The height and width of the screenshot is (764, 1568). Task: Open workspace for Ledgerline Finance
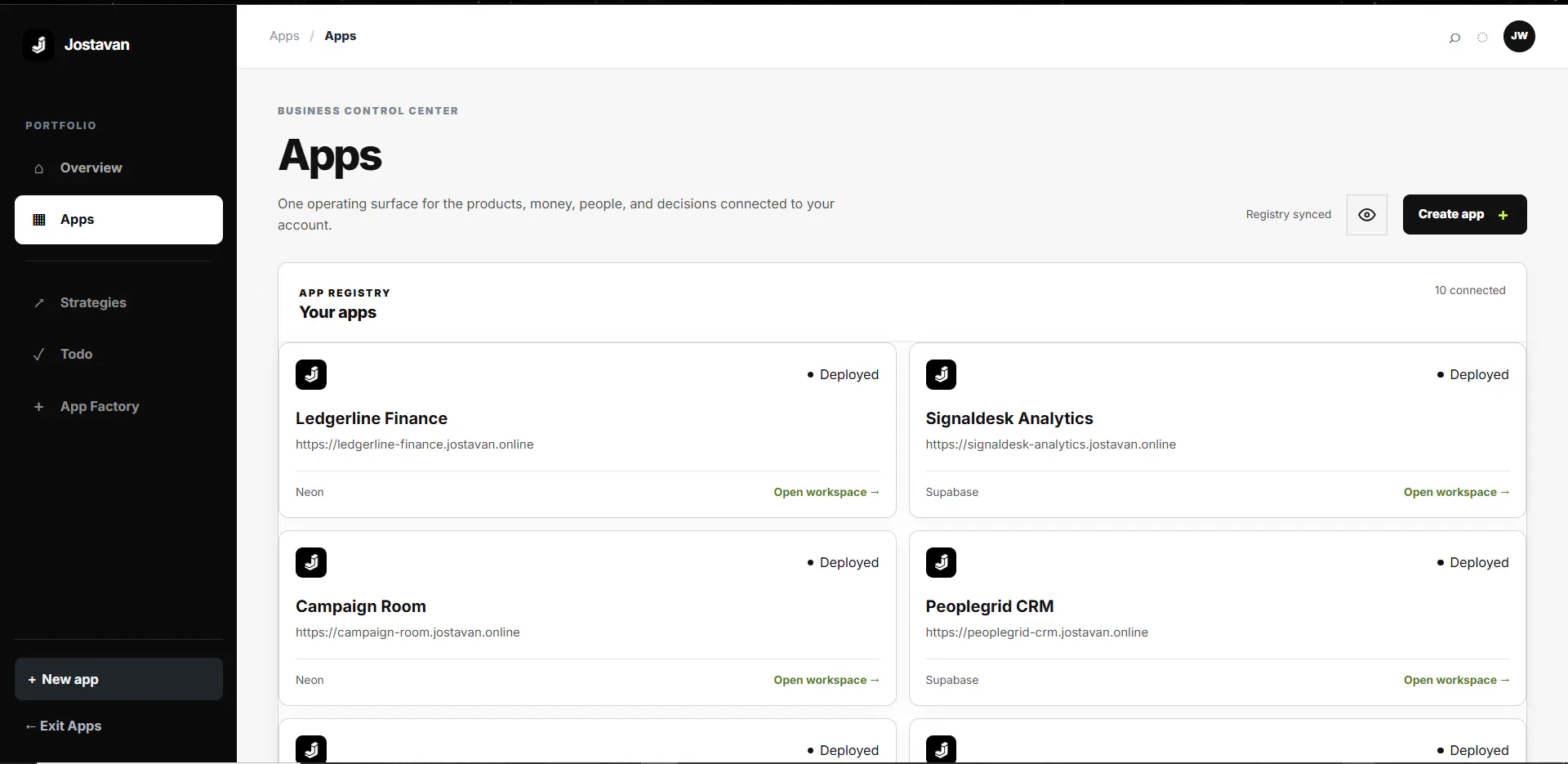pos(826,492)
